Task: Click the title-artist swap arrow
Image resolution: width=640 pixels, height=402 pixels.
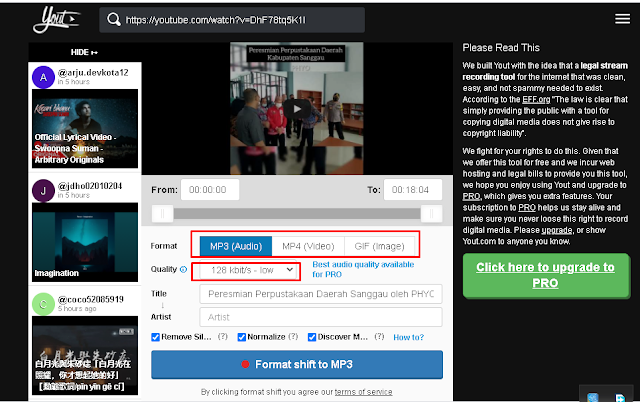Action: pos(162,305)
